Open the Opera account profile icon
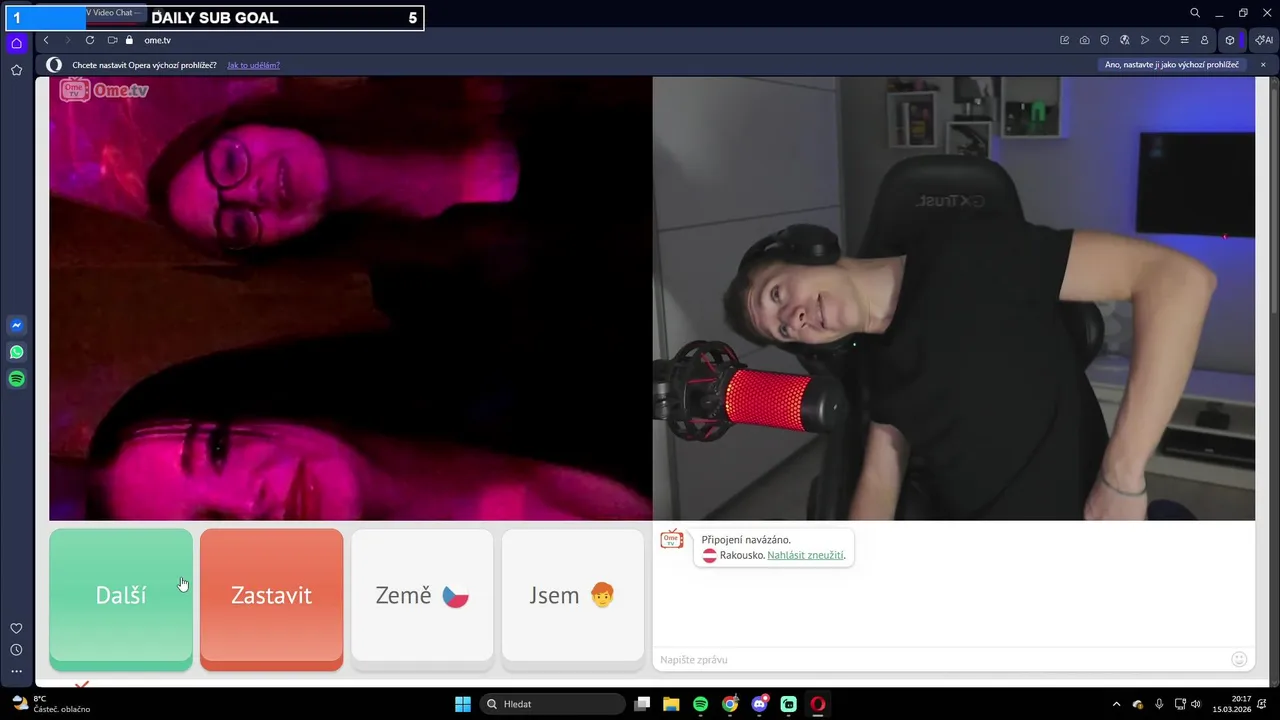 [x=1205, y=40]
